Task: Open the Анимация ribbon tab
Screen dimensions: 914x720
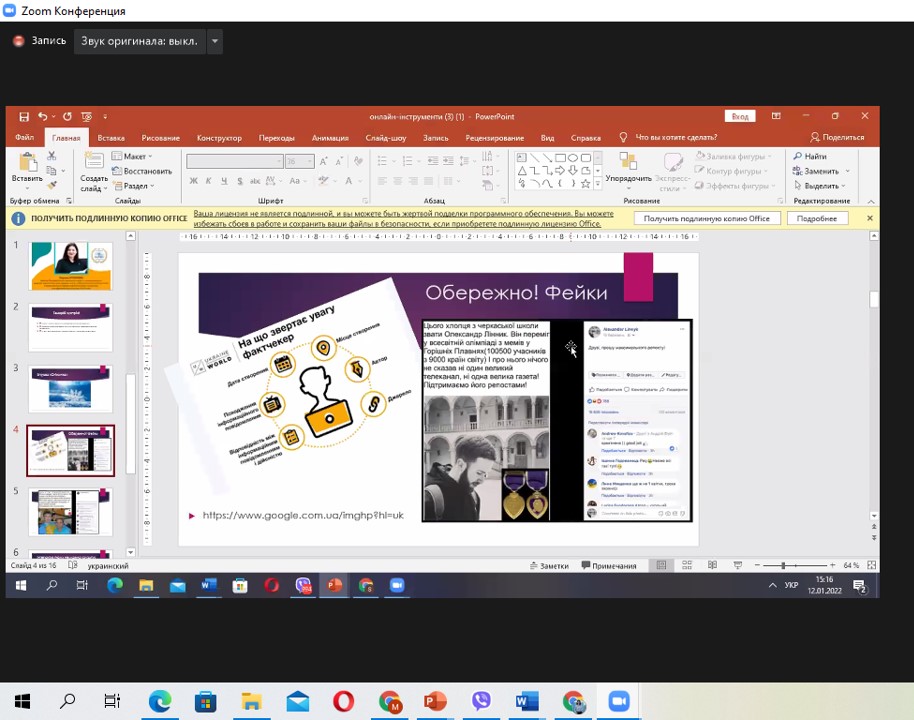Action: (330, 138)
